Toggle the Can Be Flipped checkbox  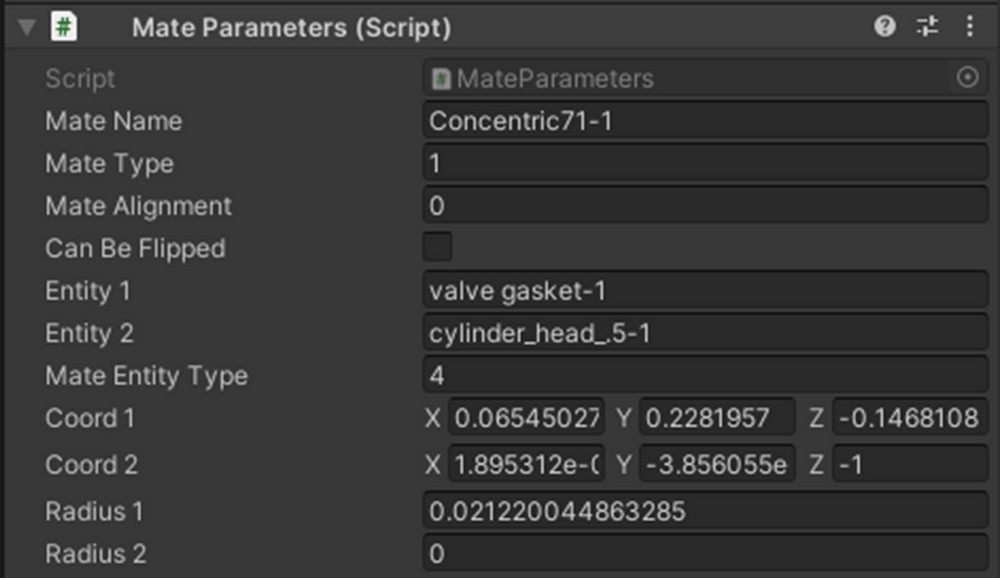[437, 247]
